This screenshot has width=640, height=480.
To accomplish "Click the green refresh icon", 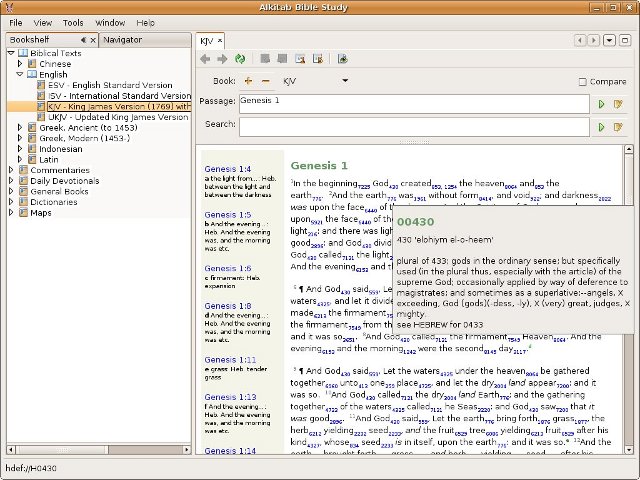I will [x=240, y=59].
